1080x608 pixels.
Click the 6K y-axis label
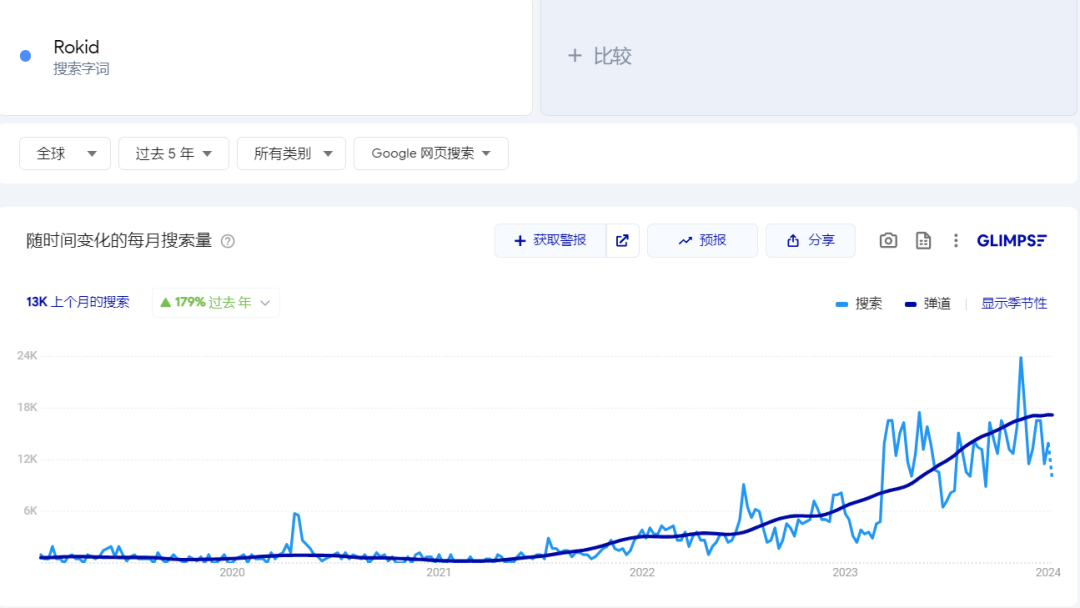[x=30, y=510]
